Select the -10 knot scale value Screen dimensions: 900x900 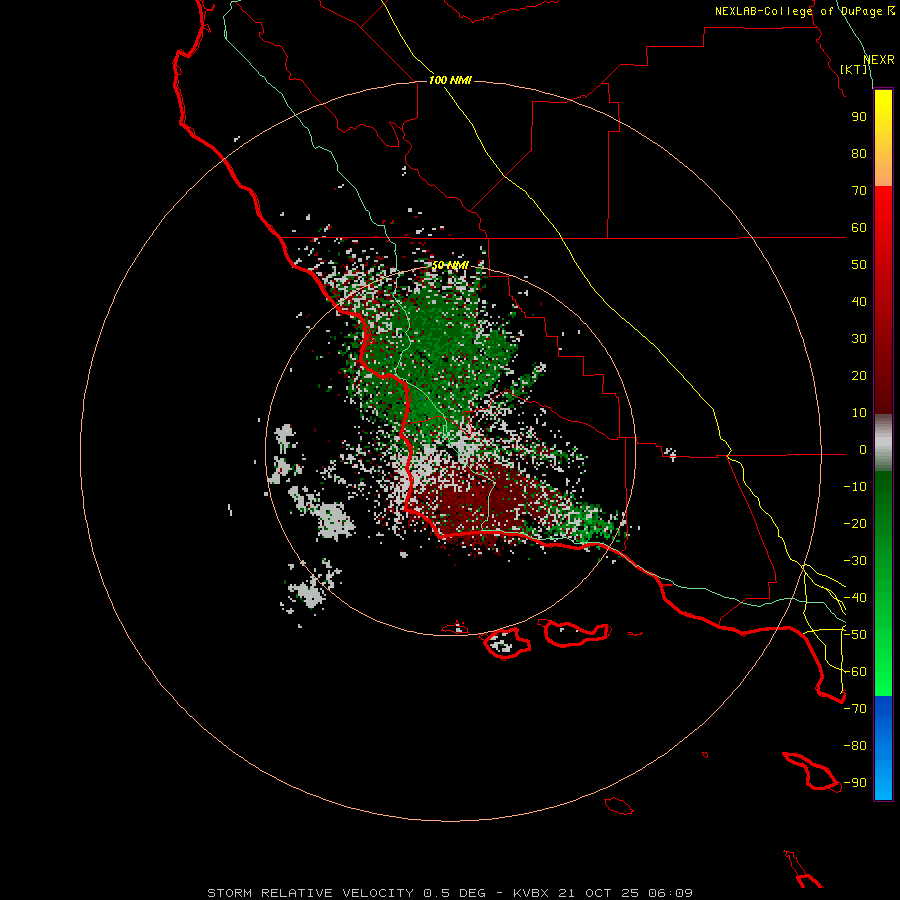click(855, 487)
